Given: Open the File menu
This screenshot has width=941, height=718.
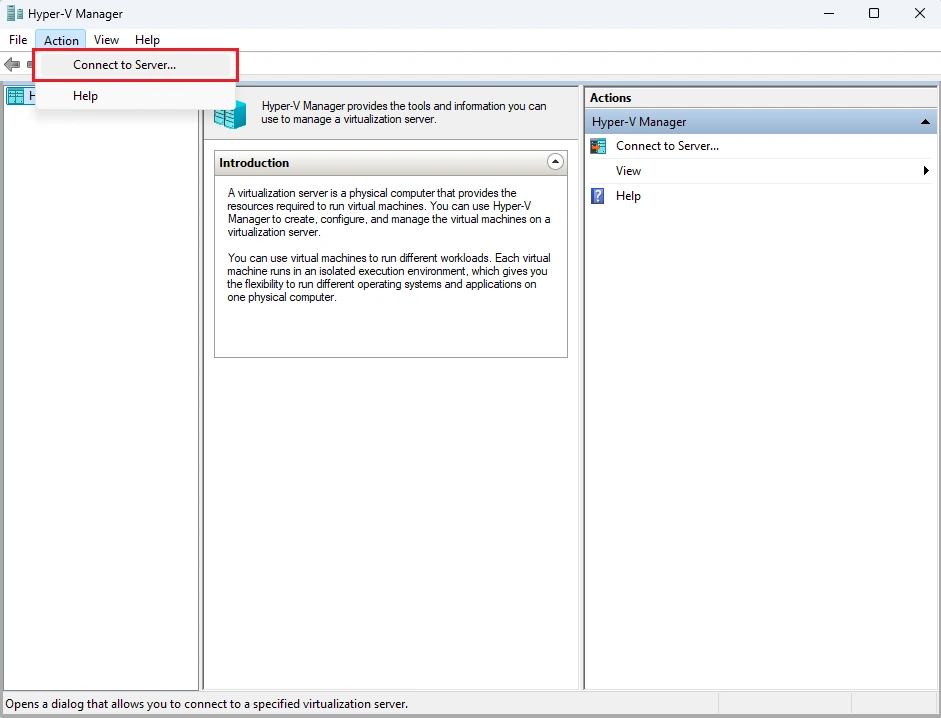Looking at the screenshot, I should click(x=18, y=40).
